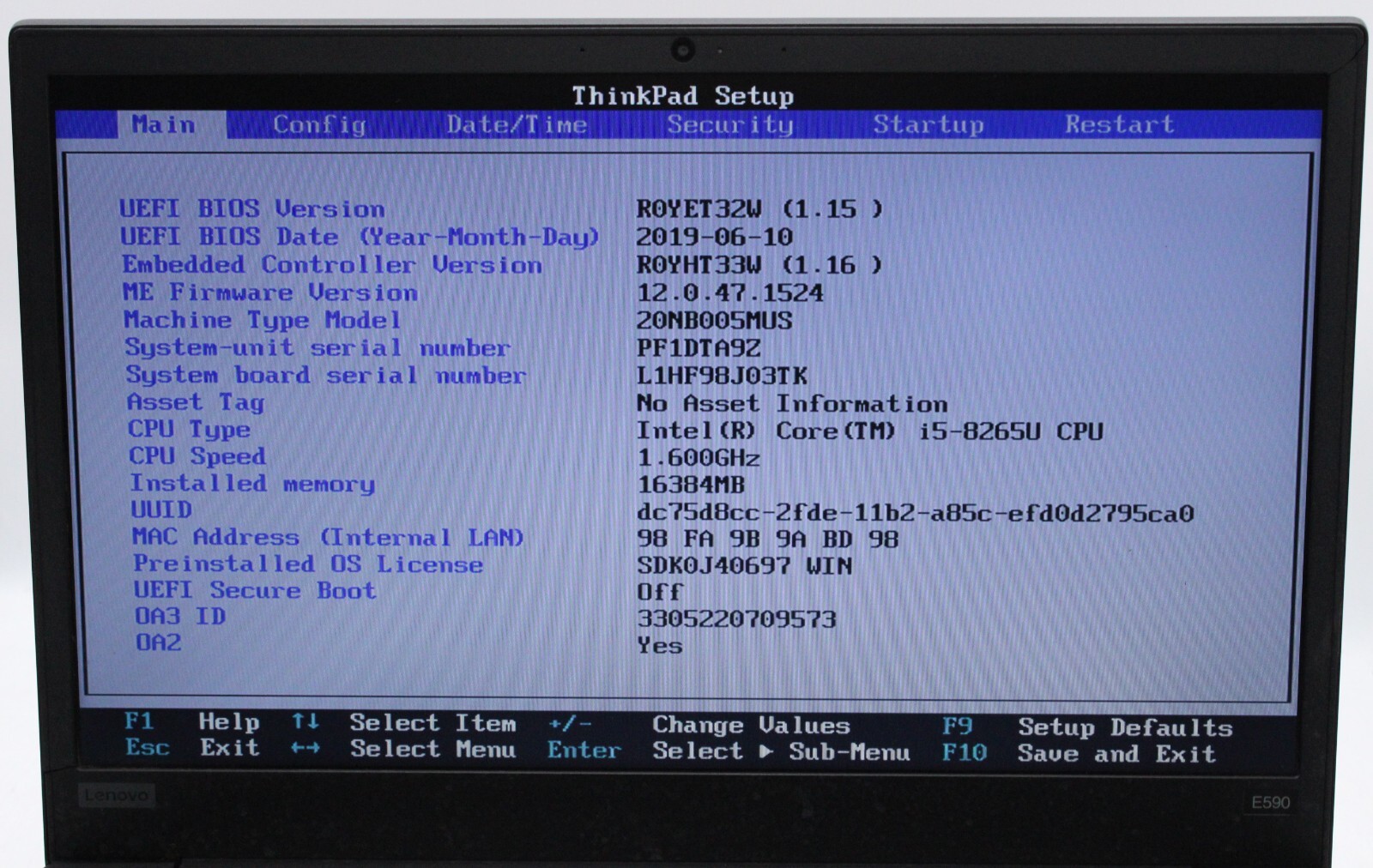1373x868 pixels.
Task: Click ME Firmware Version label
Action: (270, 292)
